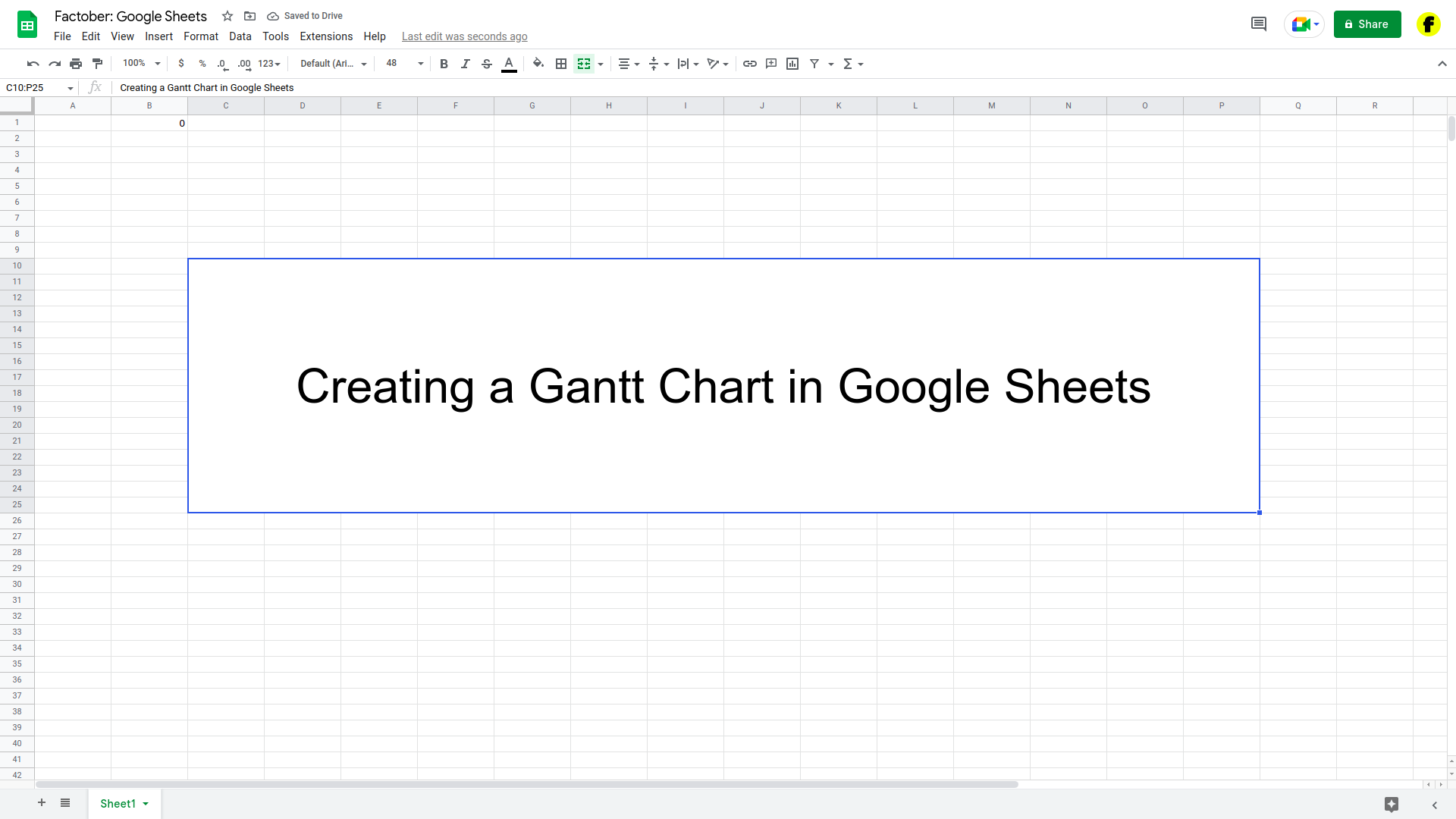This screenshot has width=1456, height=819.
Task: Open vertical align dropdown
Action: click(659, 64)
